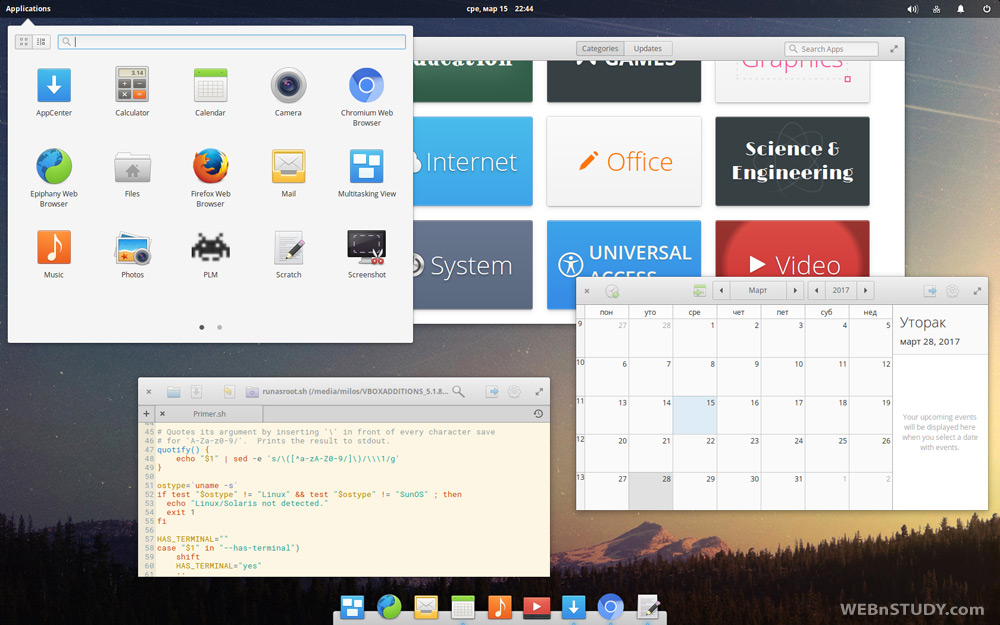
Task: Select March 22 in the Calendar grid
Action: [x=695, y=453]
